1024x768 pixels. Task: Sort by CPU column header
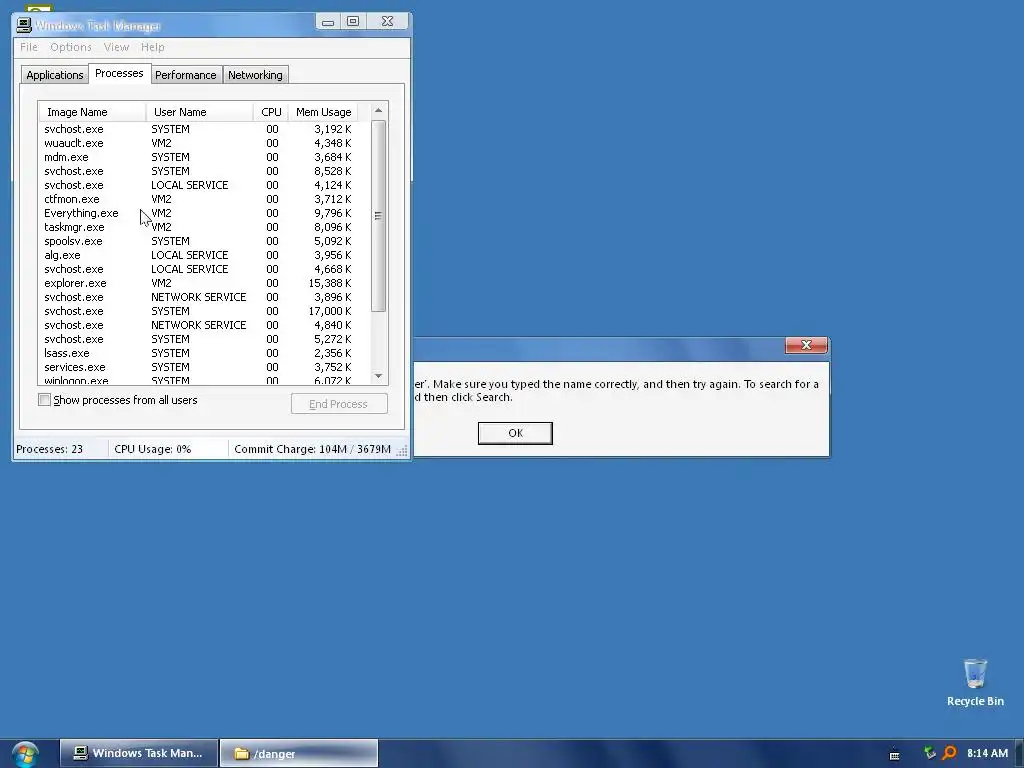[271, 112]
